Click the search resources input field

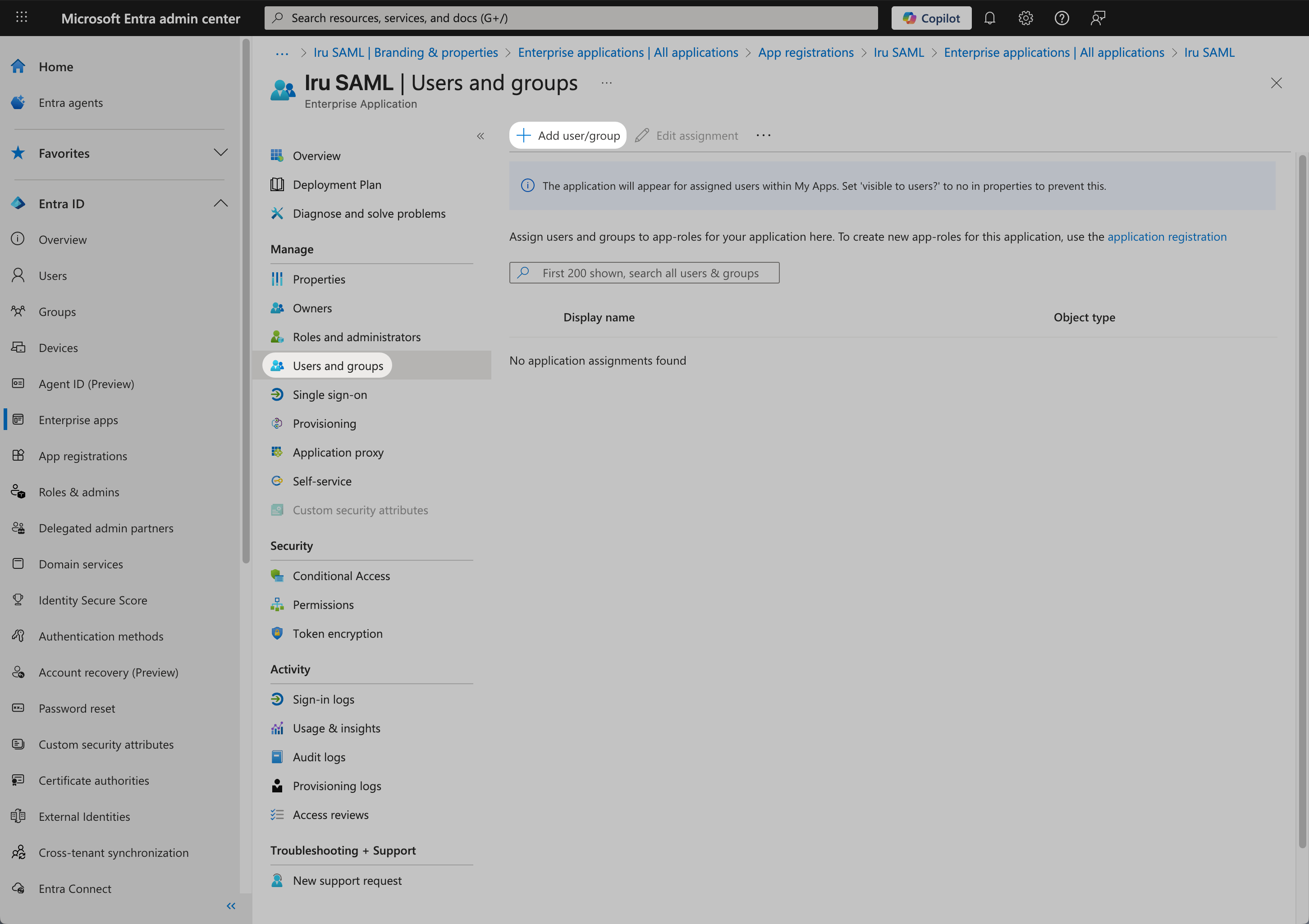click(x=571, y=18)
